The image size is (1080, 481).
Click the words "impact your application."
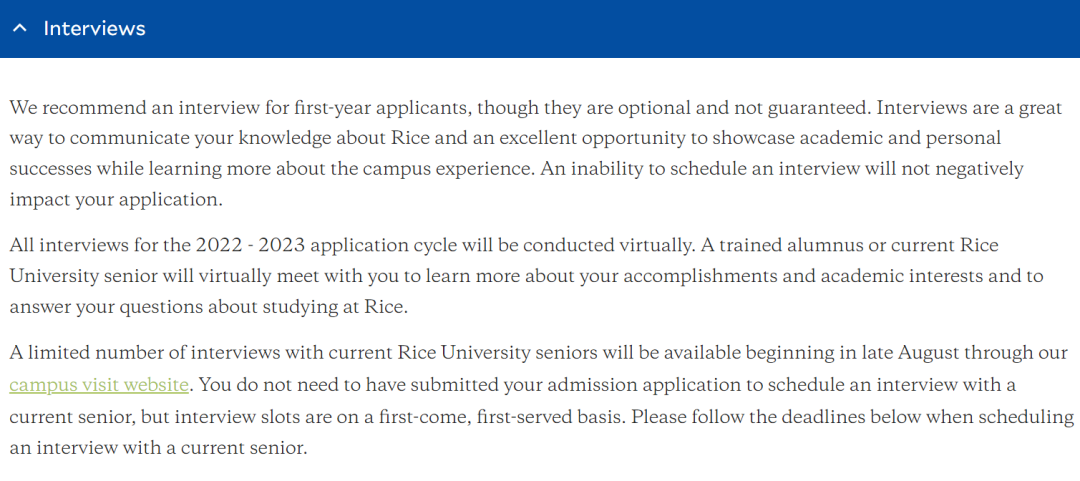pyautogui.click(x=116, y=201)
